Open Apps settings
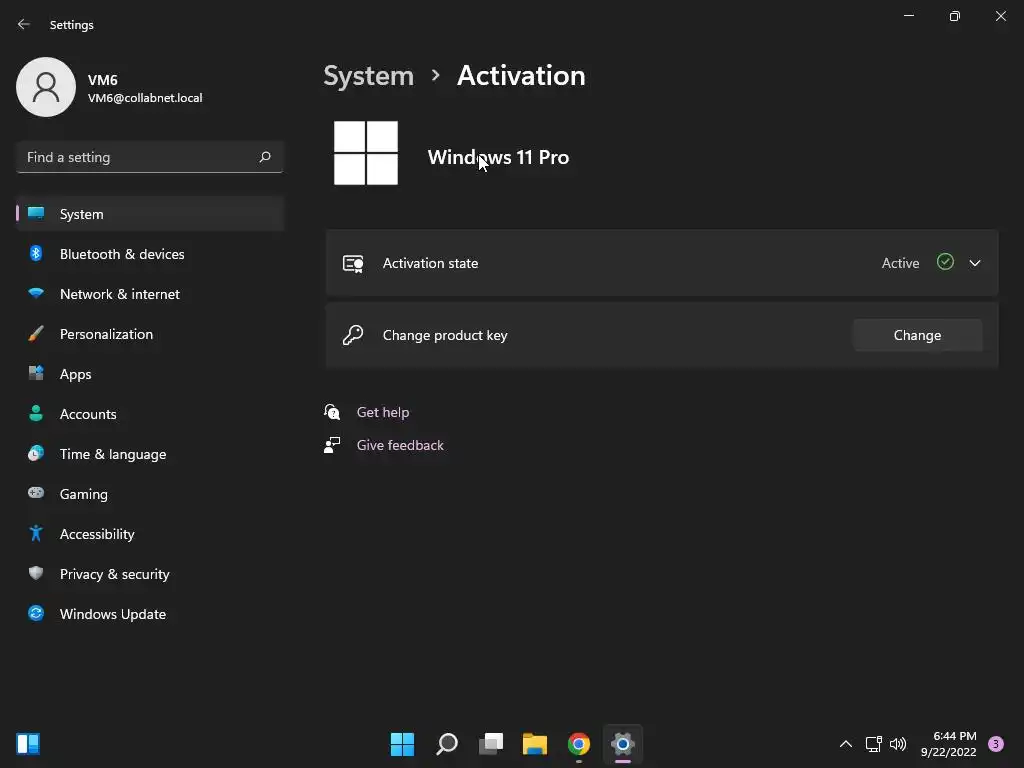Viewport: 1024px width, 768px height. (150, 374)
